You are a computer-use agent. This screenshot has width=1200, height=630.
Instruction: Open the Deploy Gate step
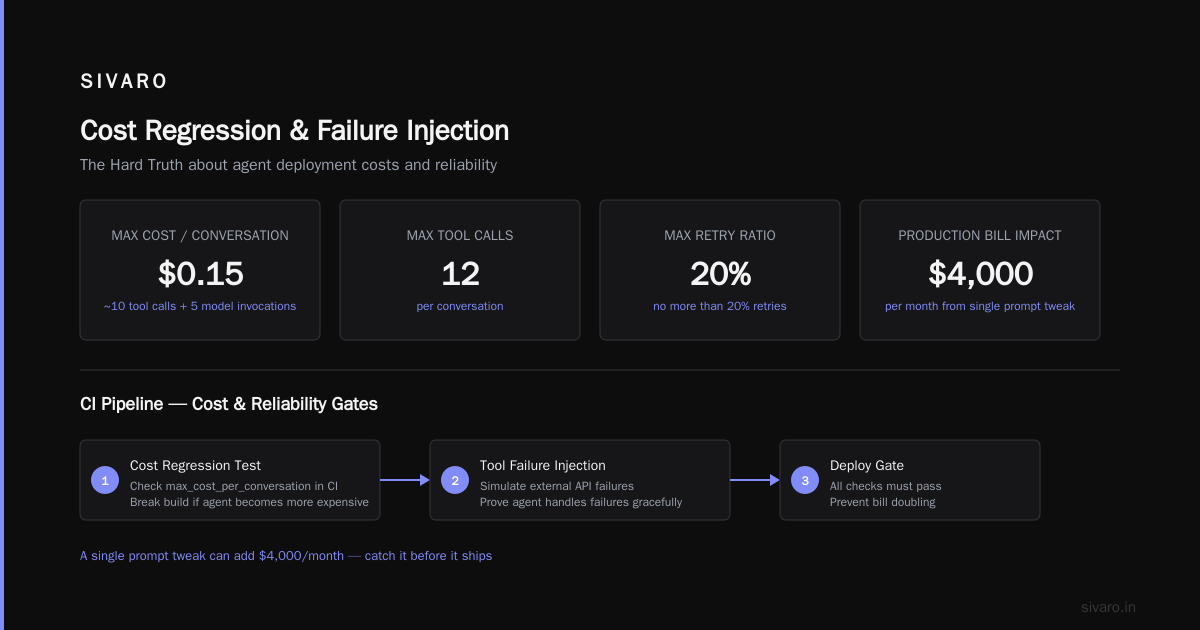click(910, 480)
